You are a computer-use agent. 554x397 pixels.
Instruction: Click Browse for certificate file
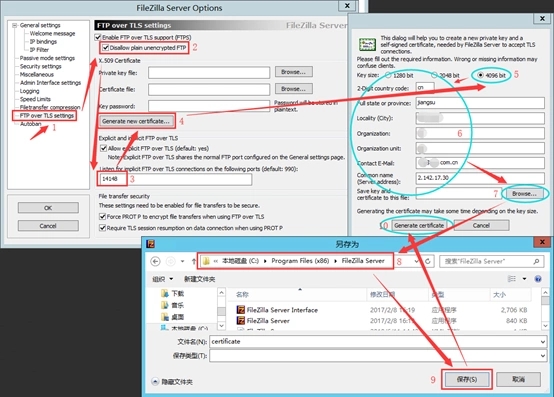pos(293,89)
